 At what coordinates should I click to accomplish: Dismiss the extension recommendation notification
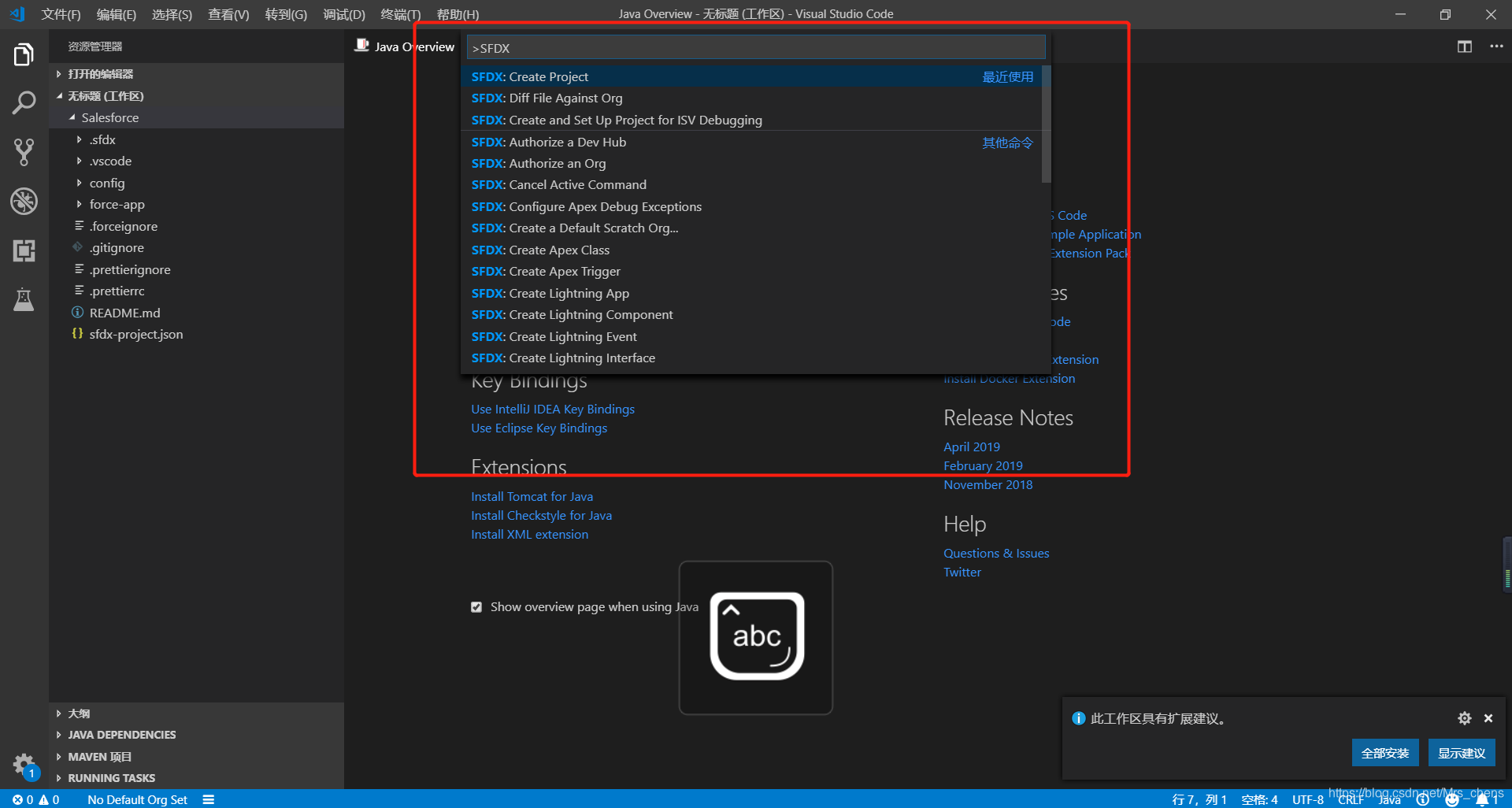[1488, 718]
